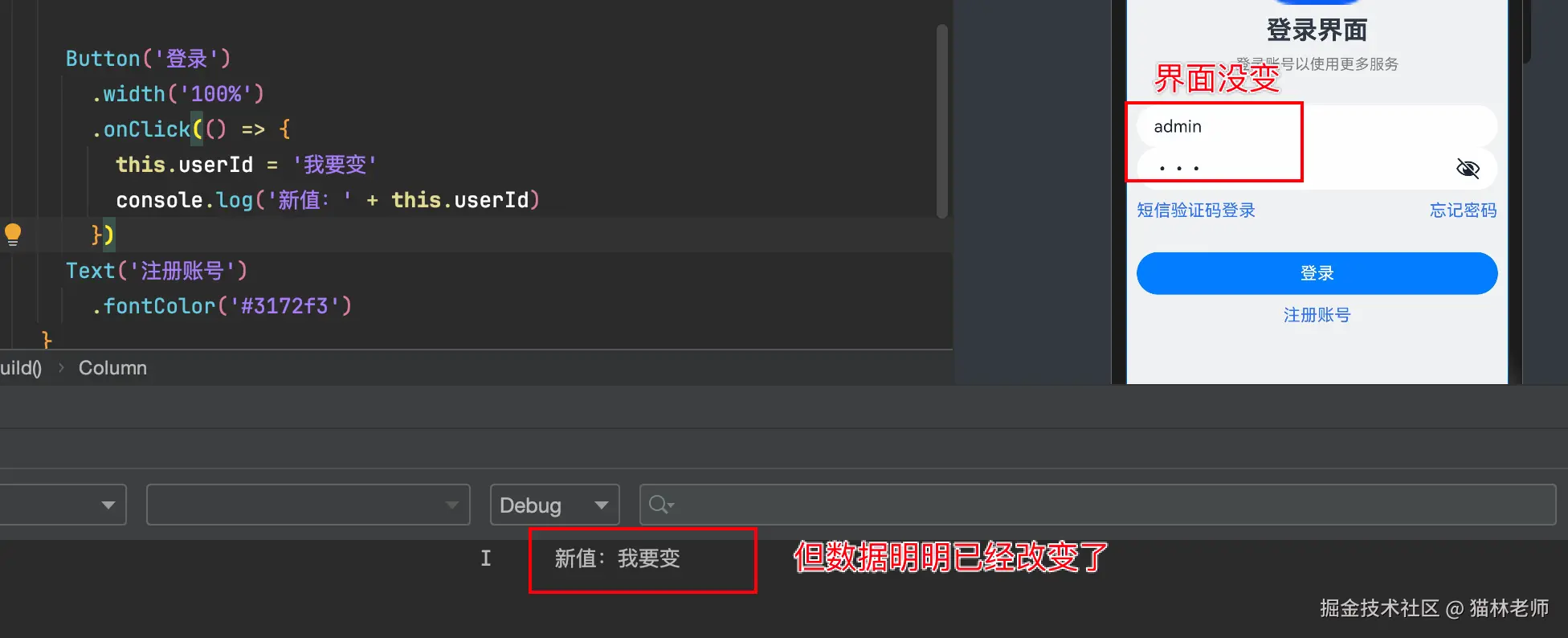The height and width of the screenshot is (638, 1568).
Task: Open the 短信验证码登录 link
Action: click(x=1195, y=211)
